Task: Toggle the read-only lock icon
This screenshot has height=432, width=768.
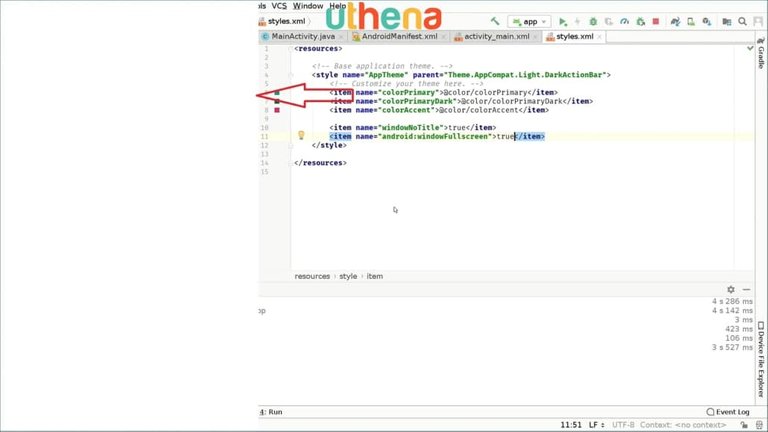Action: click(x=744, y=425)
